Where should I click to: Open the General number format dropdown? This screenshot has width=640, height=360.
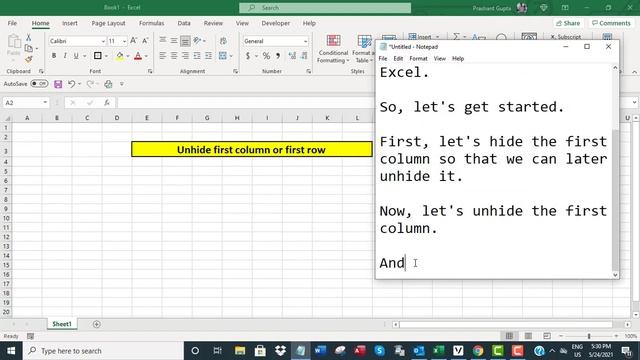point(305,41)
